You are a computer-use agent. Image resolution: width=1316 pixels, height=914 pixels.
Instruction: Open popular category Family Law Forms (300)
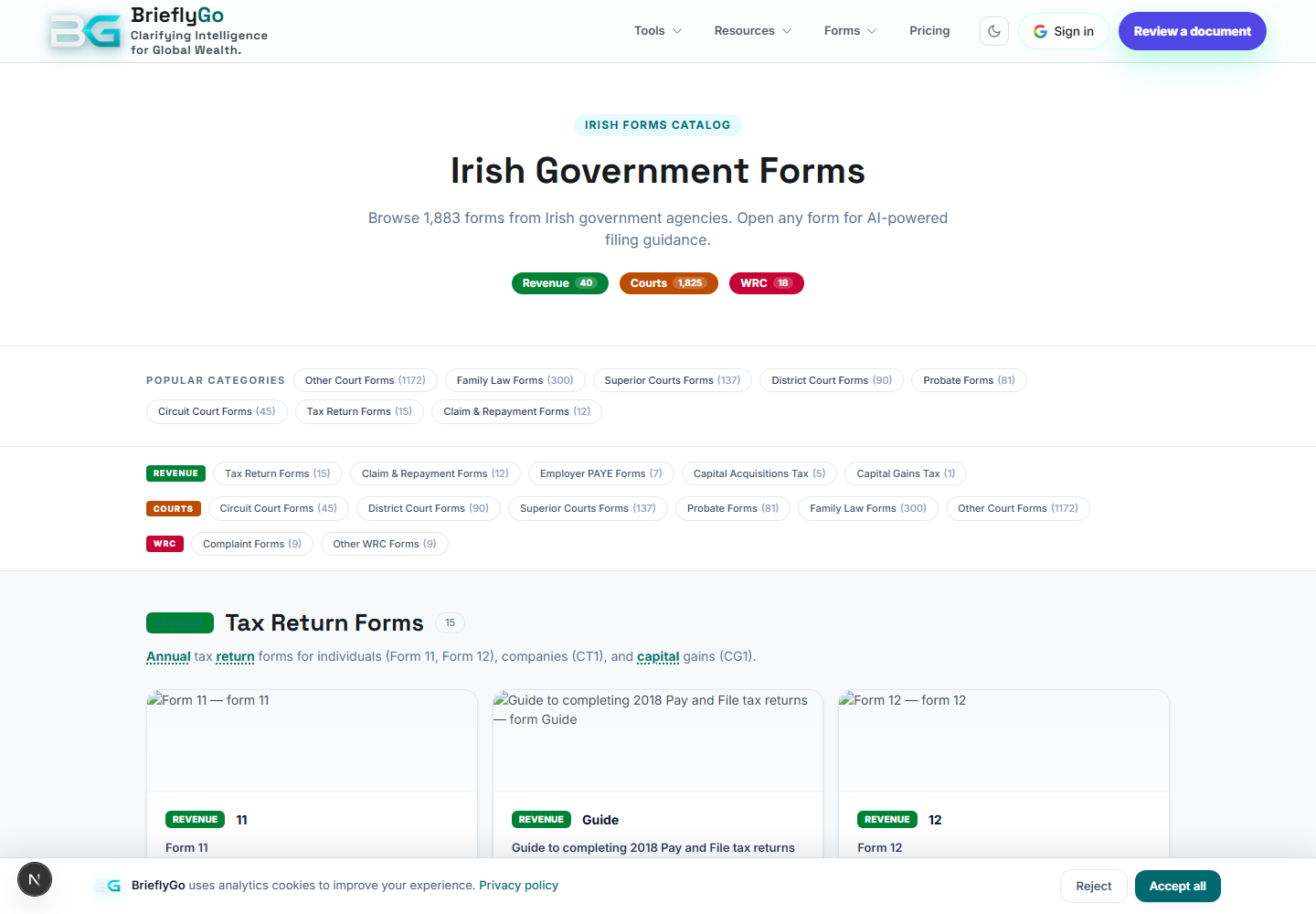[x=515, y=380]
